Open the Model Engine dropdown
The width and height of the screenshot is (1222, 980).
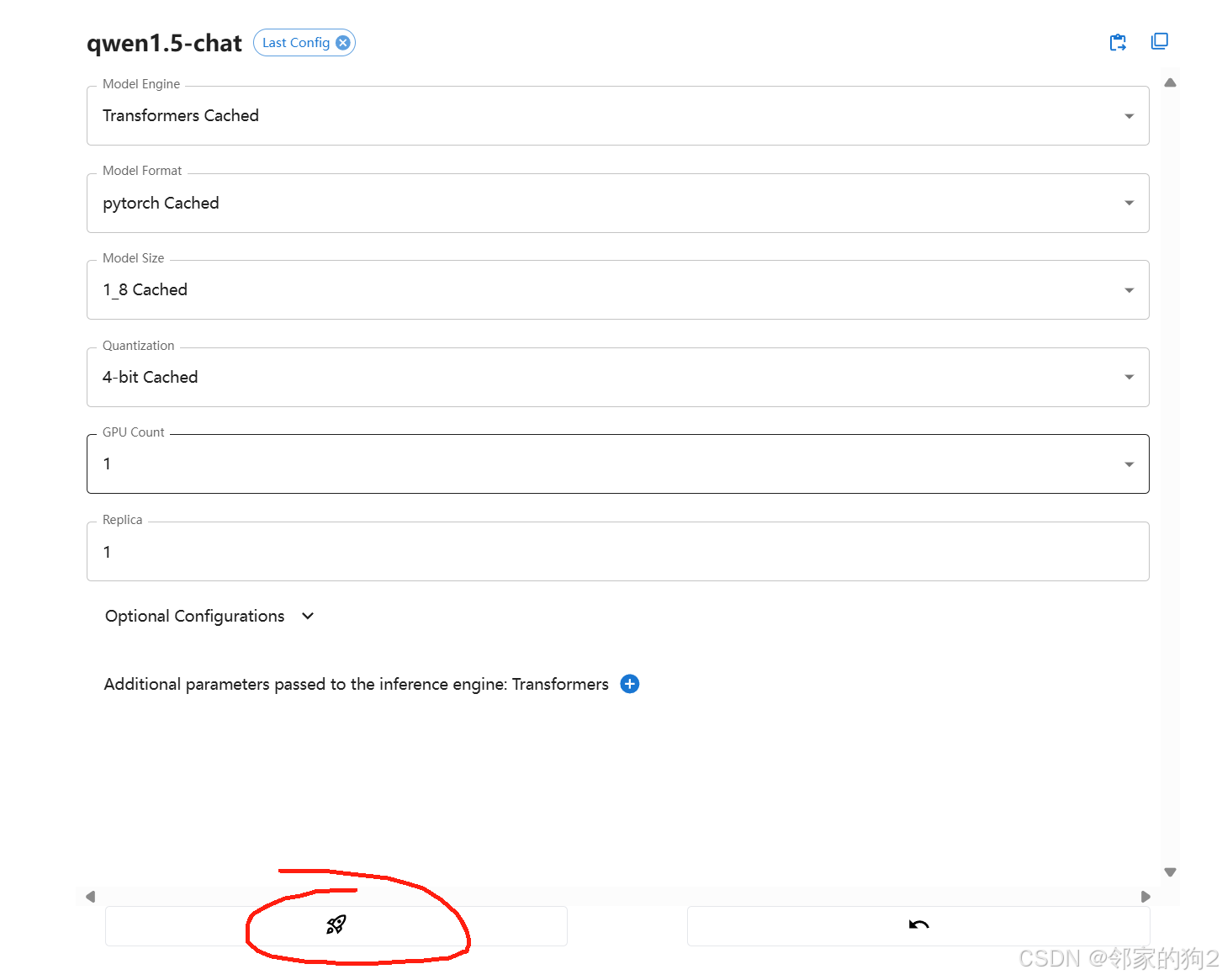coord(618,116)
